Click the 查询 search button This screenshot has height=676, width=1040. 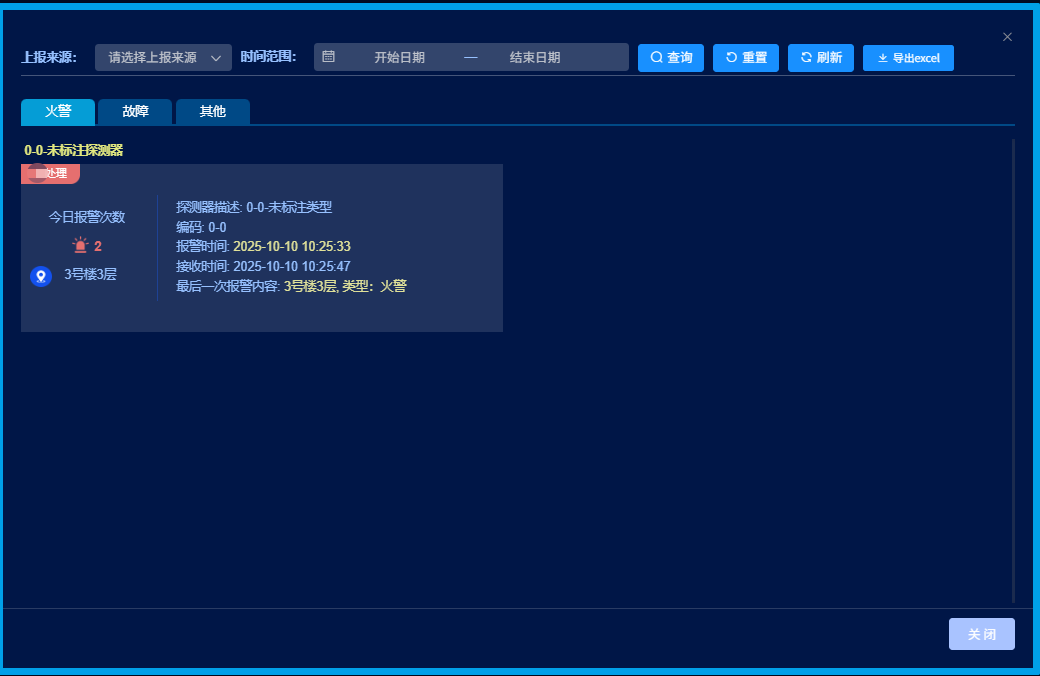(671, 58)
